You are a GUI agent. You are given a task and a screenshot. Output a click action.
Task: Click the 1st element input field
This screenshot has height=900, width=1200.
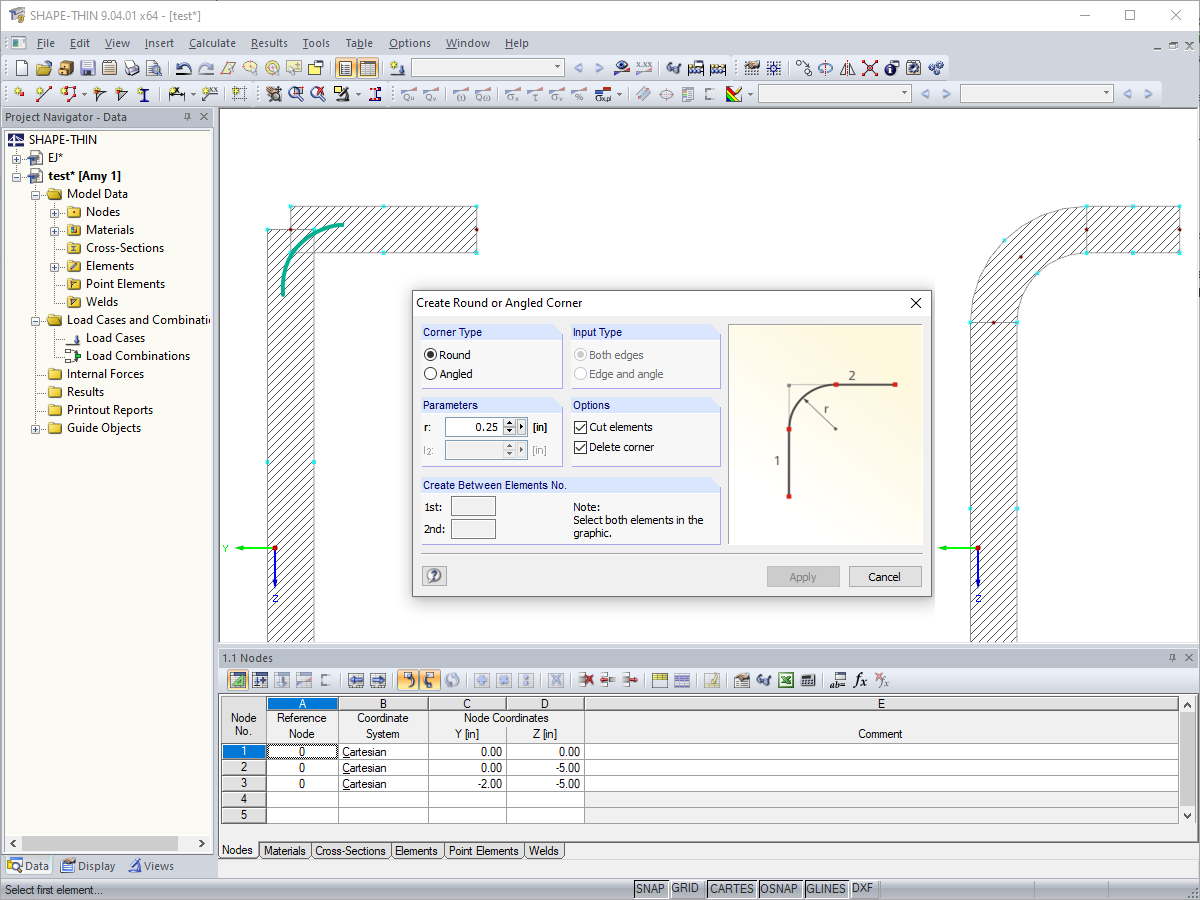coord(473,506)
